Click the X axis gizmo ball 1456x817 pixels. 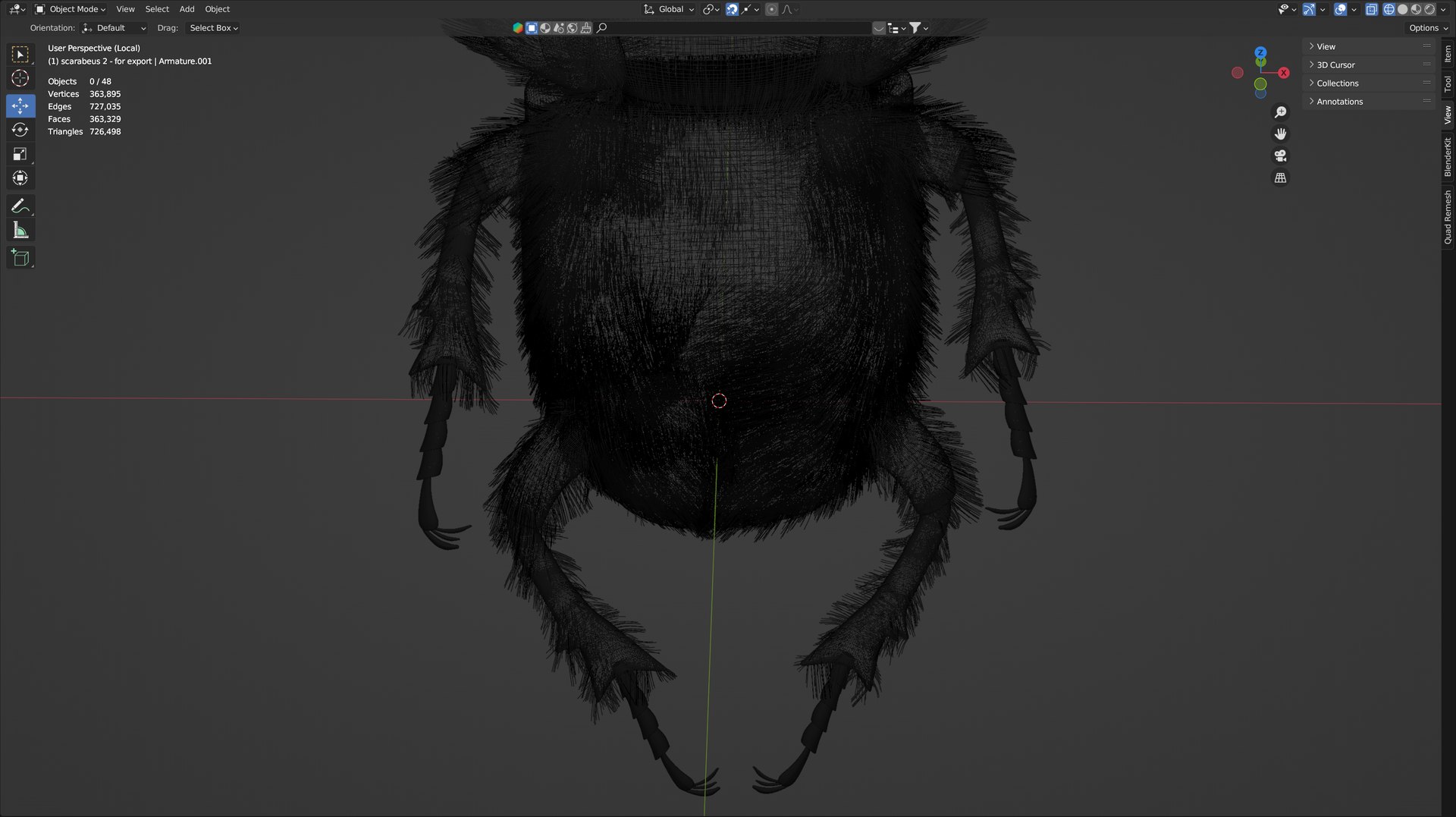tap(1283, 73)
